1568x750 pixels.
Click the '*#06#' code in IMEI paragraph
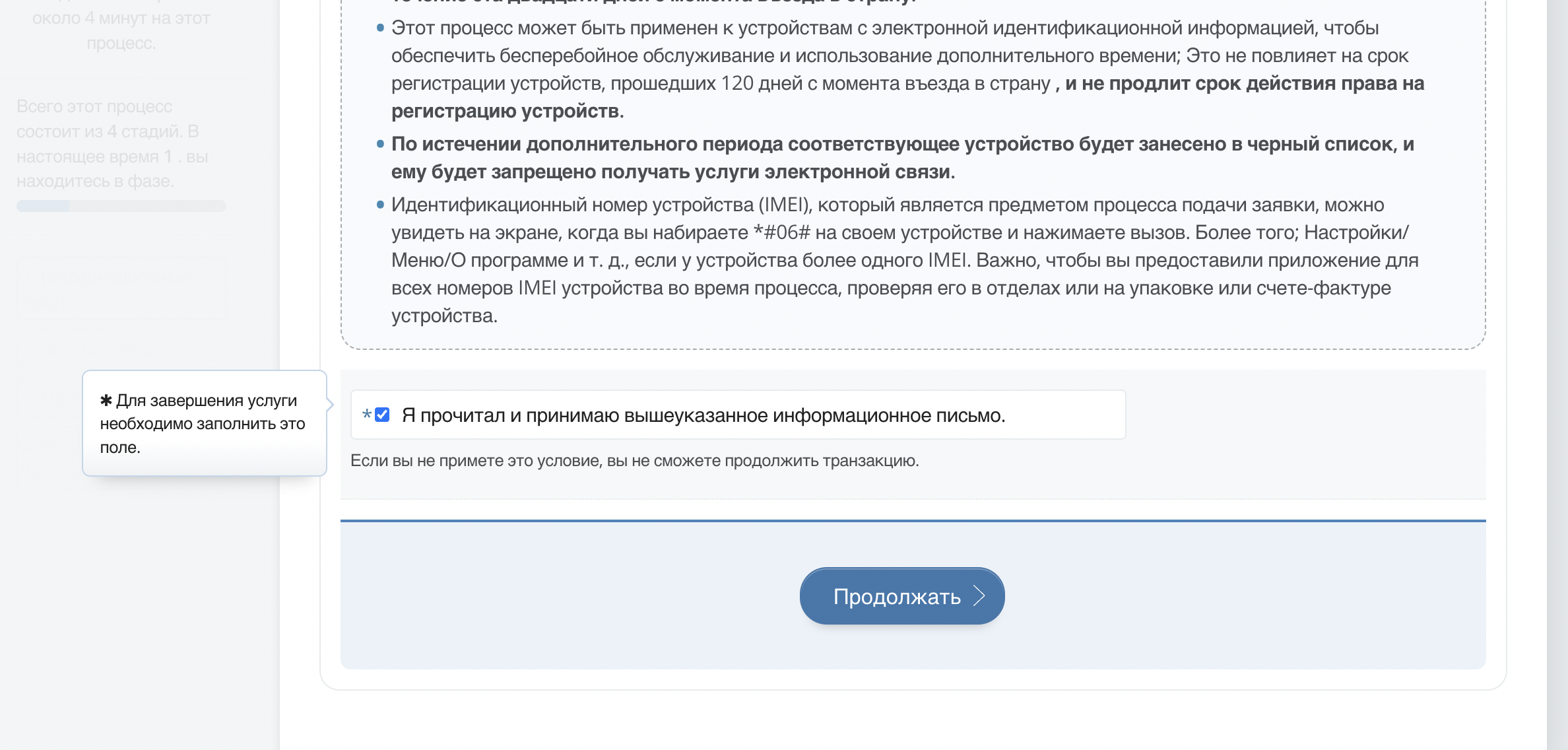click(781, 232)
